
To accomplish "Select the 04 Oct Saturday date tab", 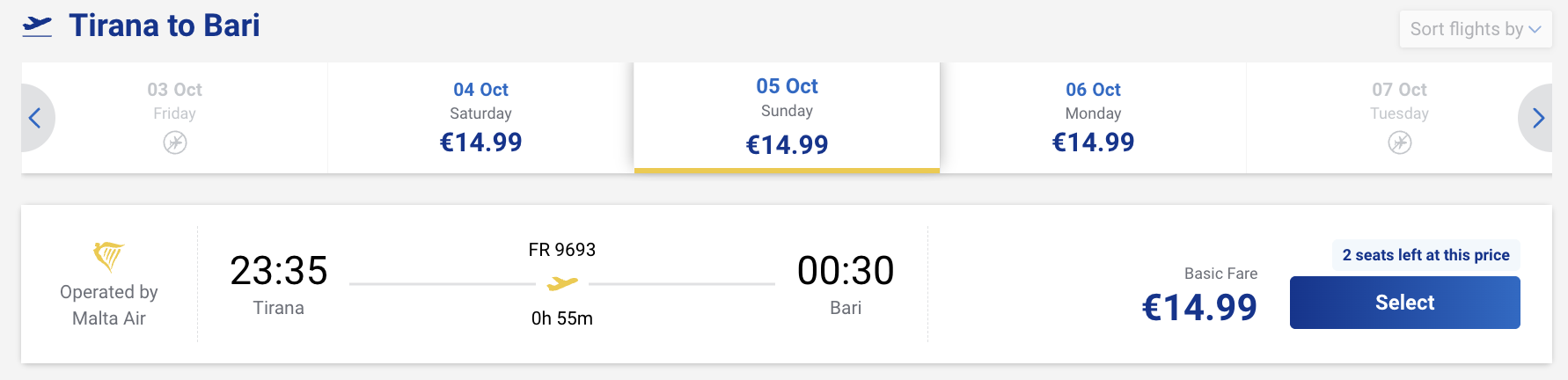I will pos(481,118).
